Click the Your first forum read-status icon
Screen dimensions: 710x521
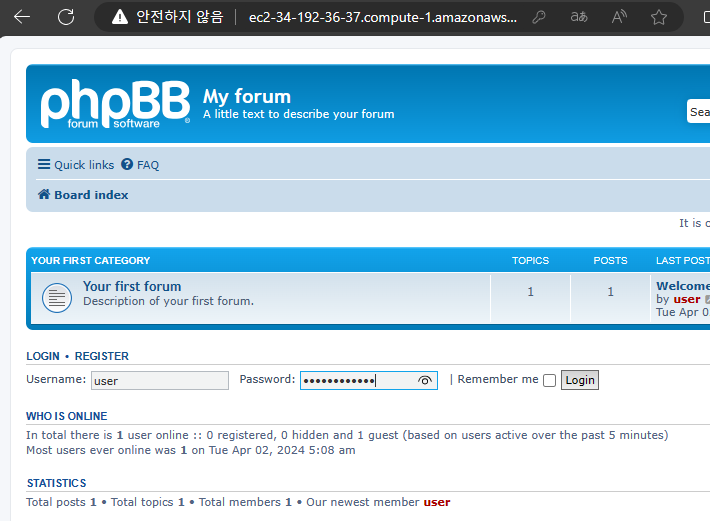pyautogui.click(x=57, y=298)
